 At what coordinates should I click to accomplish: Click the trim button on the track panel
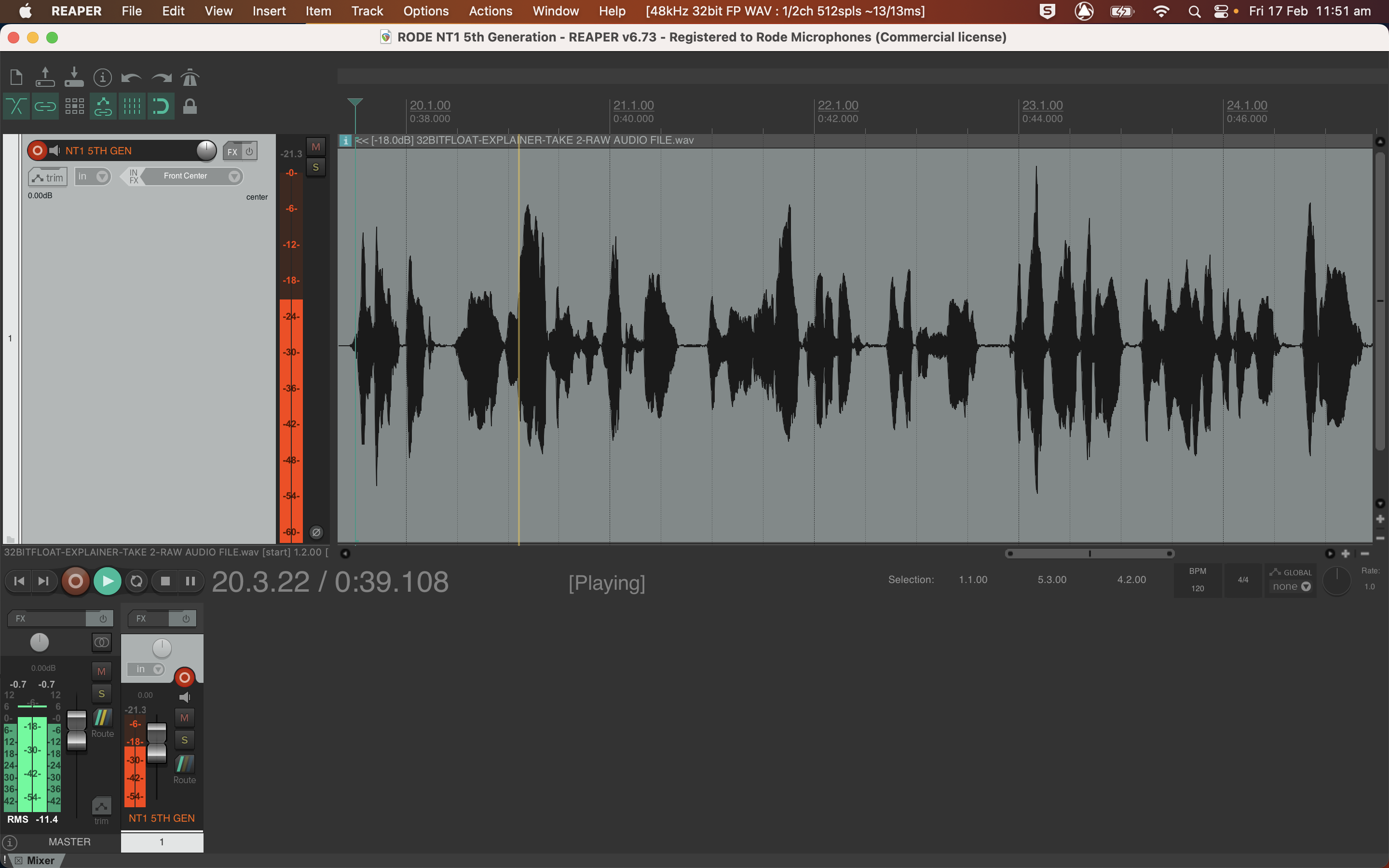[48, 177]
